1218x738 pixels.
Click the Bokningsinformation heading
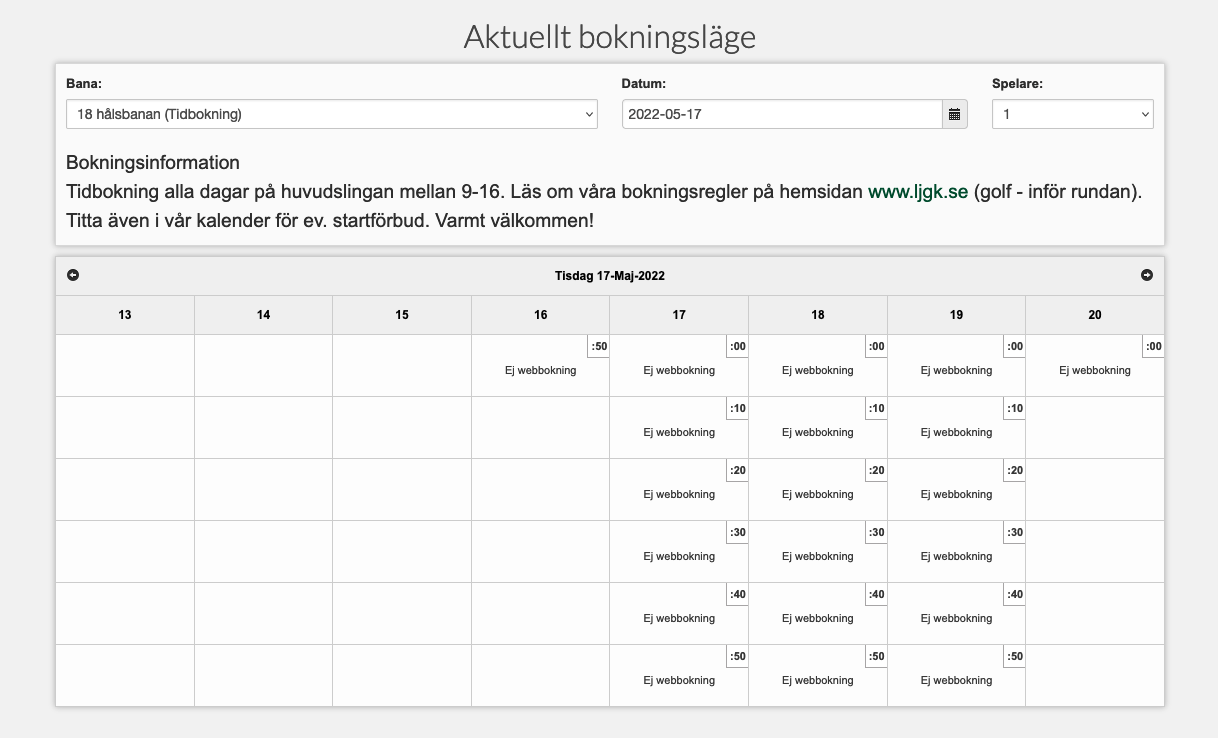153,162
